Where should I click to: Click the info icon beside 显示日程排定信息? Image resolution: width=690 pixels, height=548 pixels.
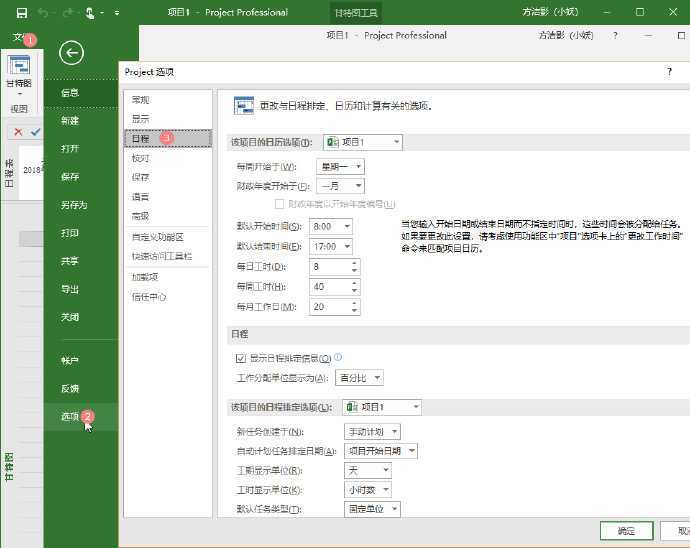tap(338, 357)
